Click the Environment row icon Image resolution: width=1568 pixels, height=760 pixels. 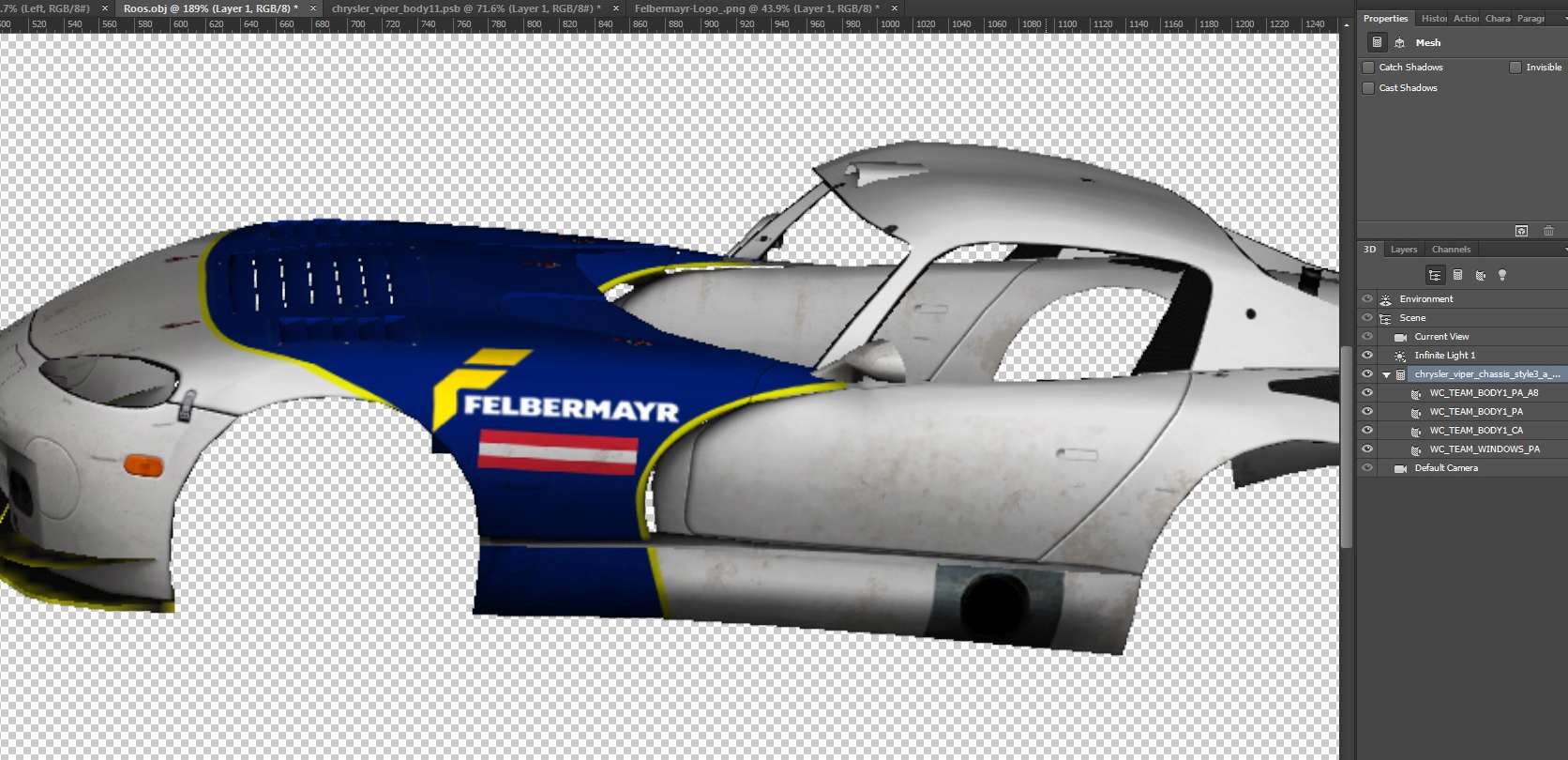[x=1385, y=299]
